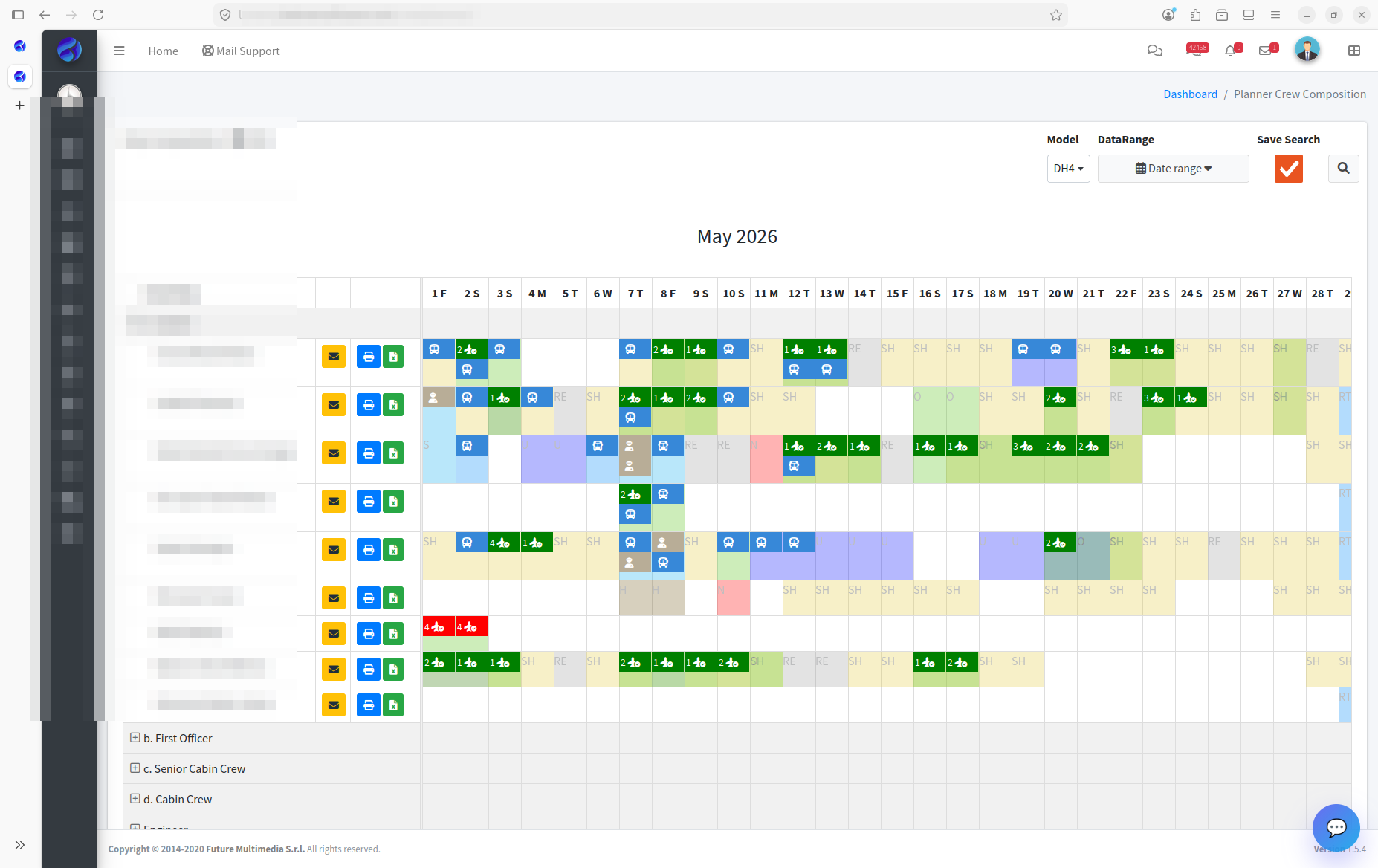Open the live chat bubble button
This screenshot has width=1378, height=868.
point(1336,827)
